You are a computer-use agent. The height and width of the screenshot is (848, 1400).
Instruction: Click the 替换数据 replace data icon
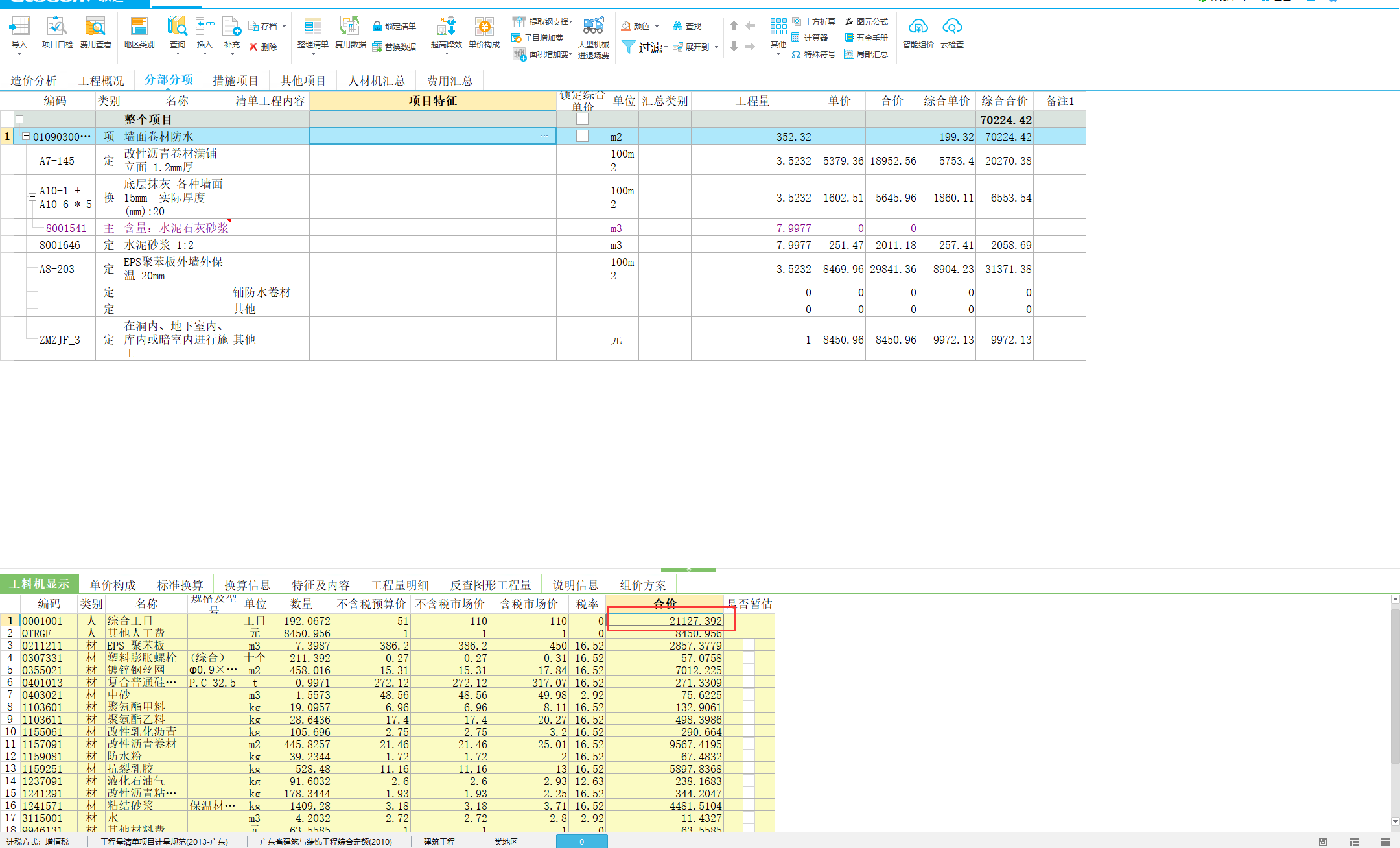click(x=377, y=47)
